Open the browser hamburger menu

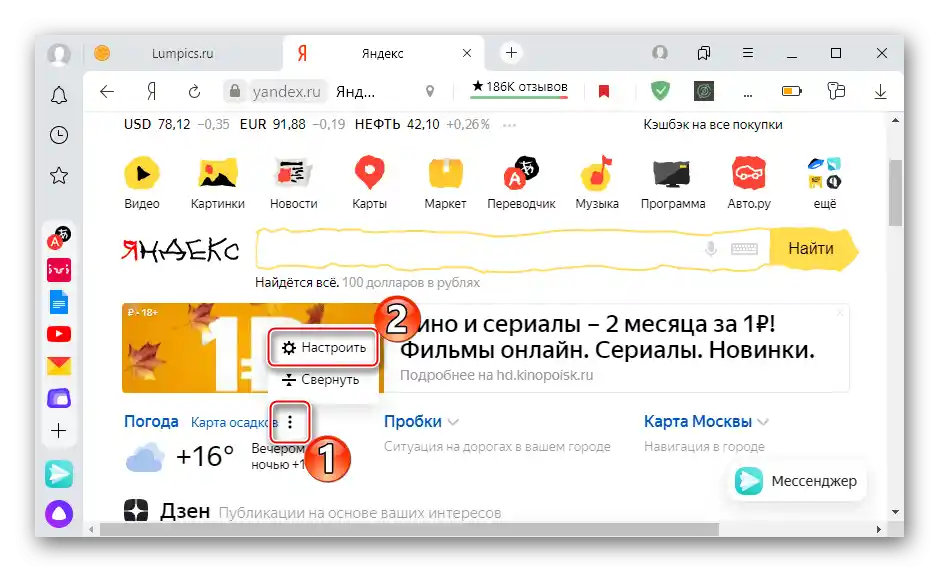click(x=748, y=53)
